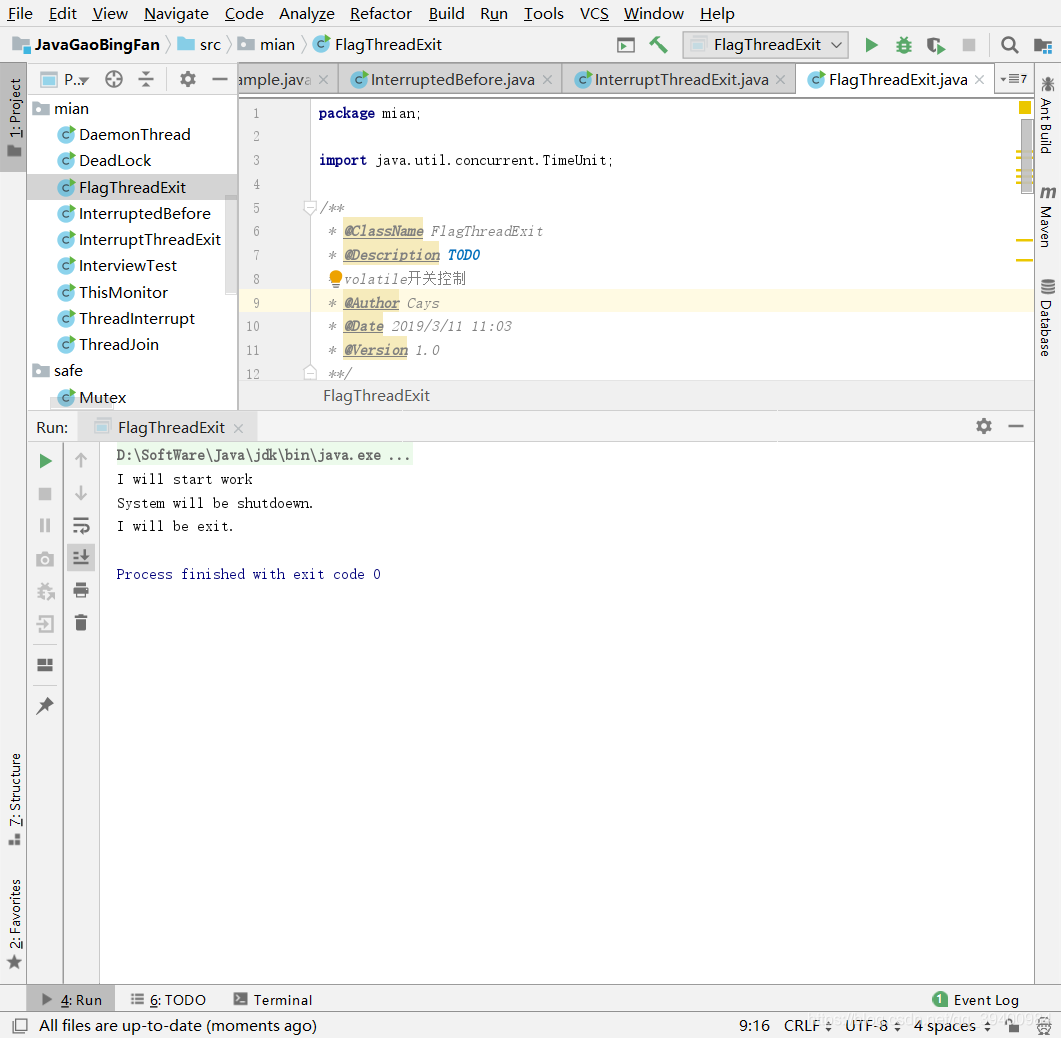Open the Navigate menu
The height and width of the screenshot is (1038, 1061).
click(176, 14)
